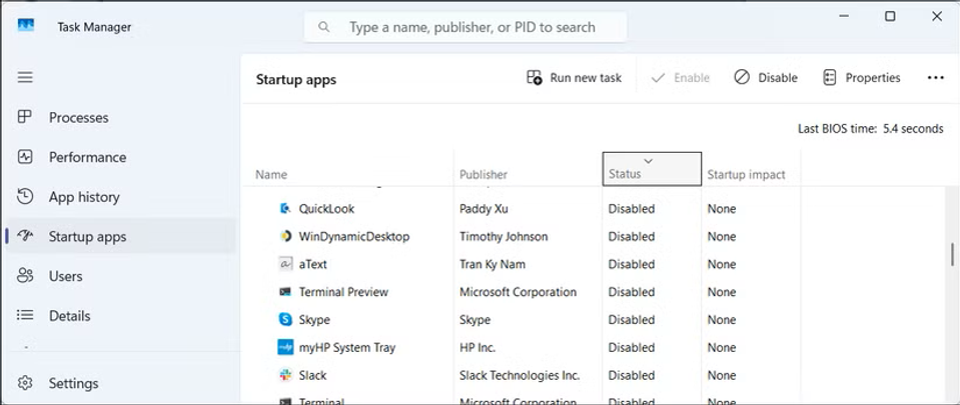Click publisher Timothy Johnson
Screen dimensions: 960x405
point(504,236)
